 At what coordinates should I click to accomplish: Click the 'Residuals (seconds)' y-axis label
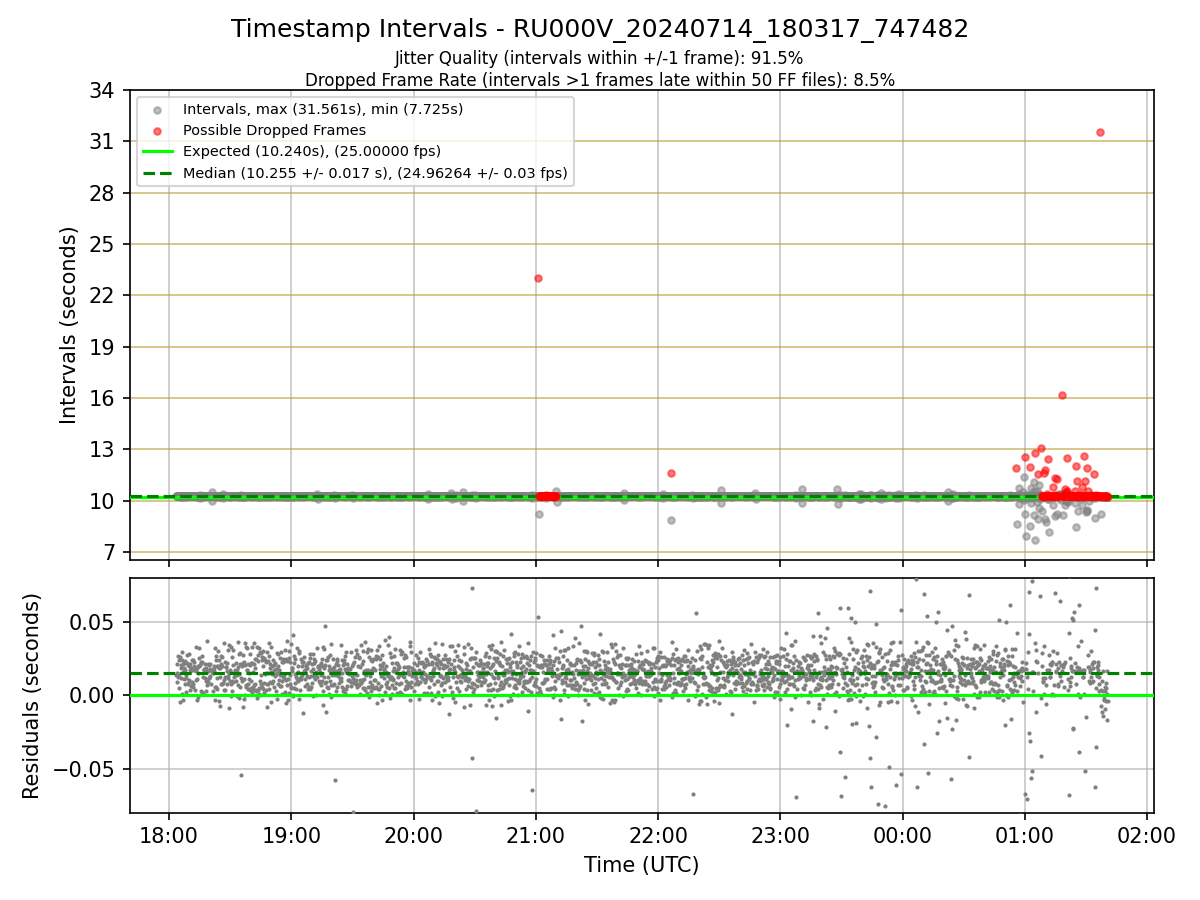[x=31, y=696]
